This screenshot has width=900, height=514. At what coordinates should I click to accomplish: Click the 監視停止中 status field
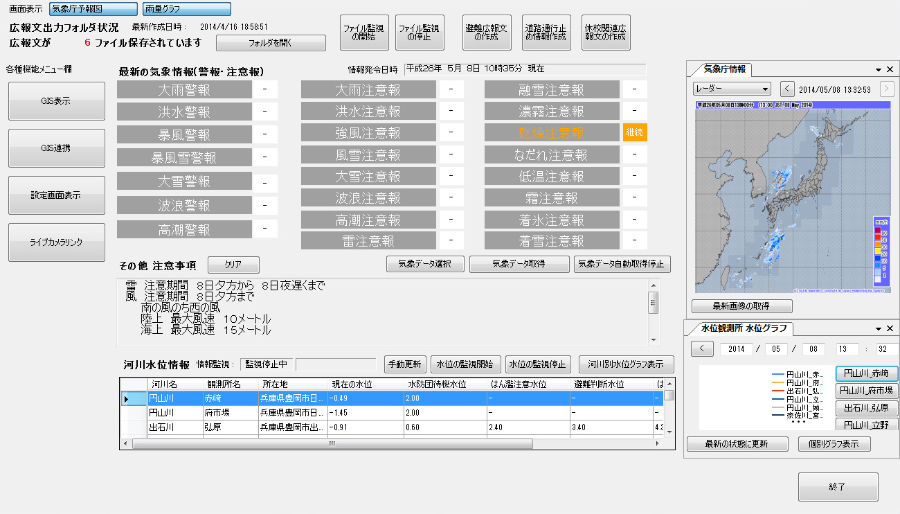266,364
